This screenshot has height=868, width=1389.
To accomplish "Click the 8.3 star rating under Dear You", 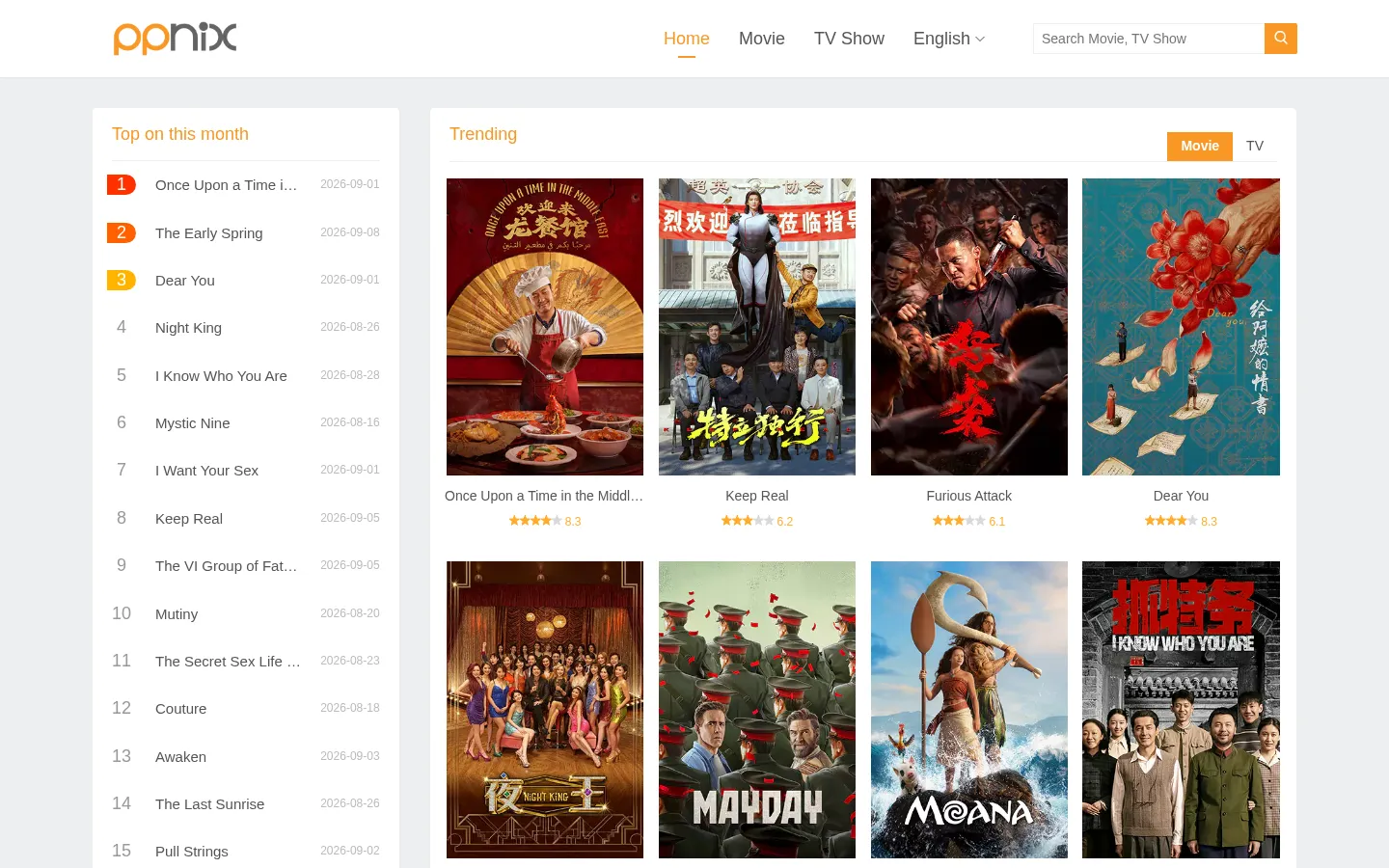I will pos(1181,521).
